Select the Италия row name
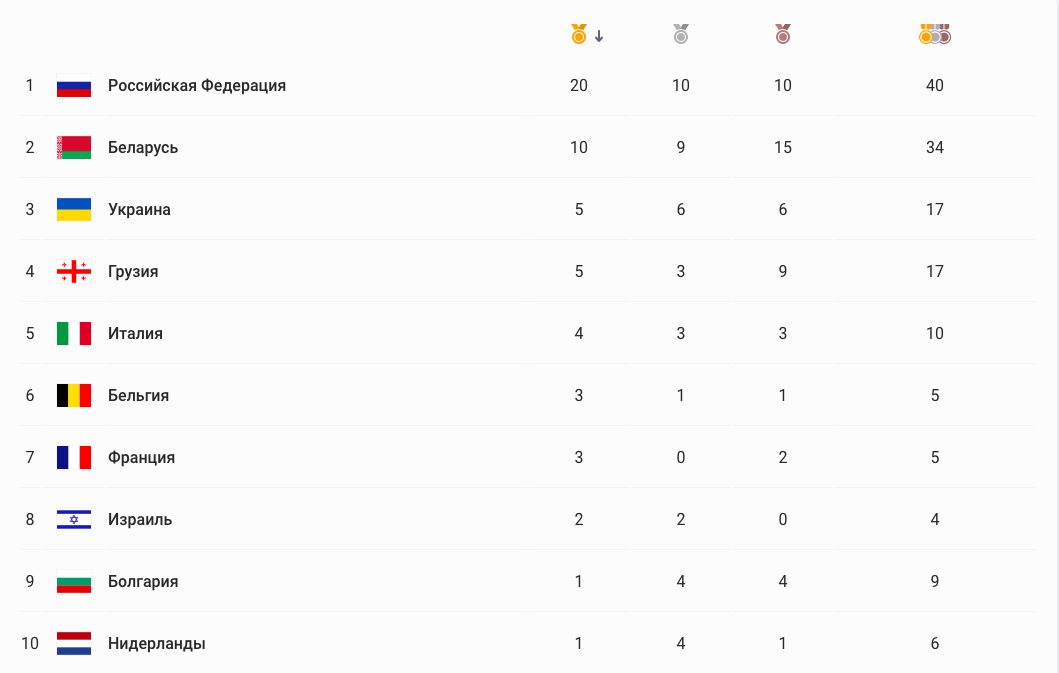Screen dimensions: 1059x673 135,333
